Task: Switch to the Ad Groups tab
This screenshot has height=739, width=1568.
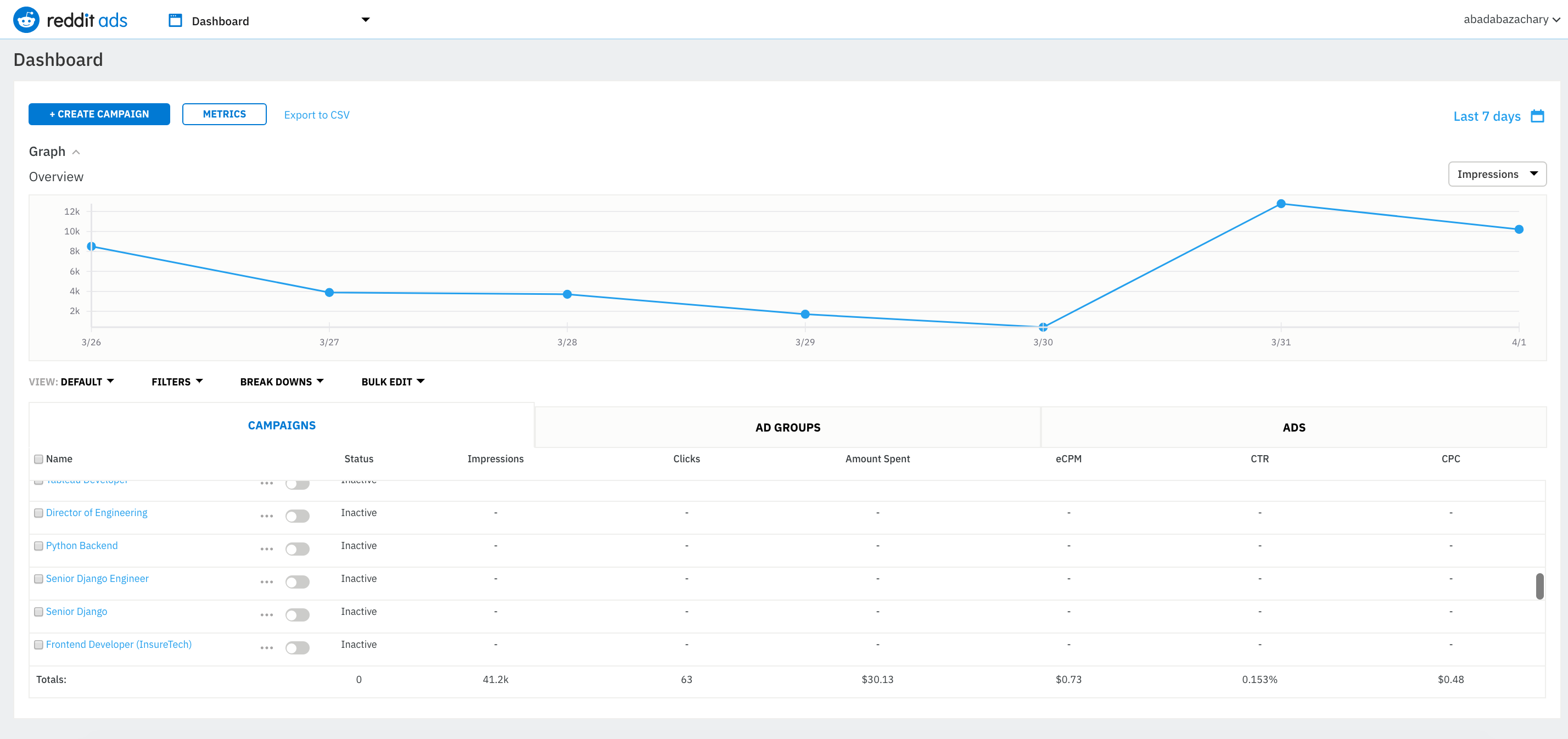Action: tap(787, 427)
